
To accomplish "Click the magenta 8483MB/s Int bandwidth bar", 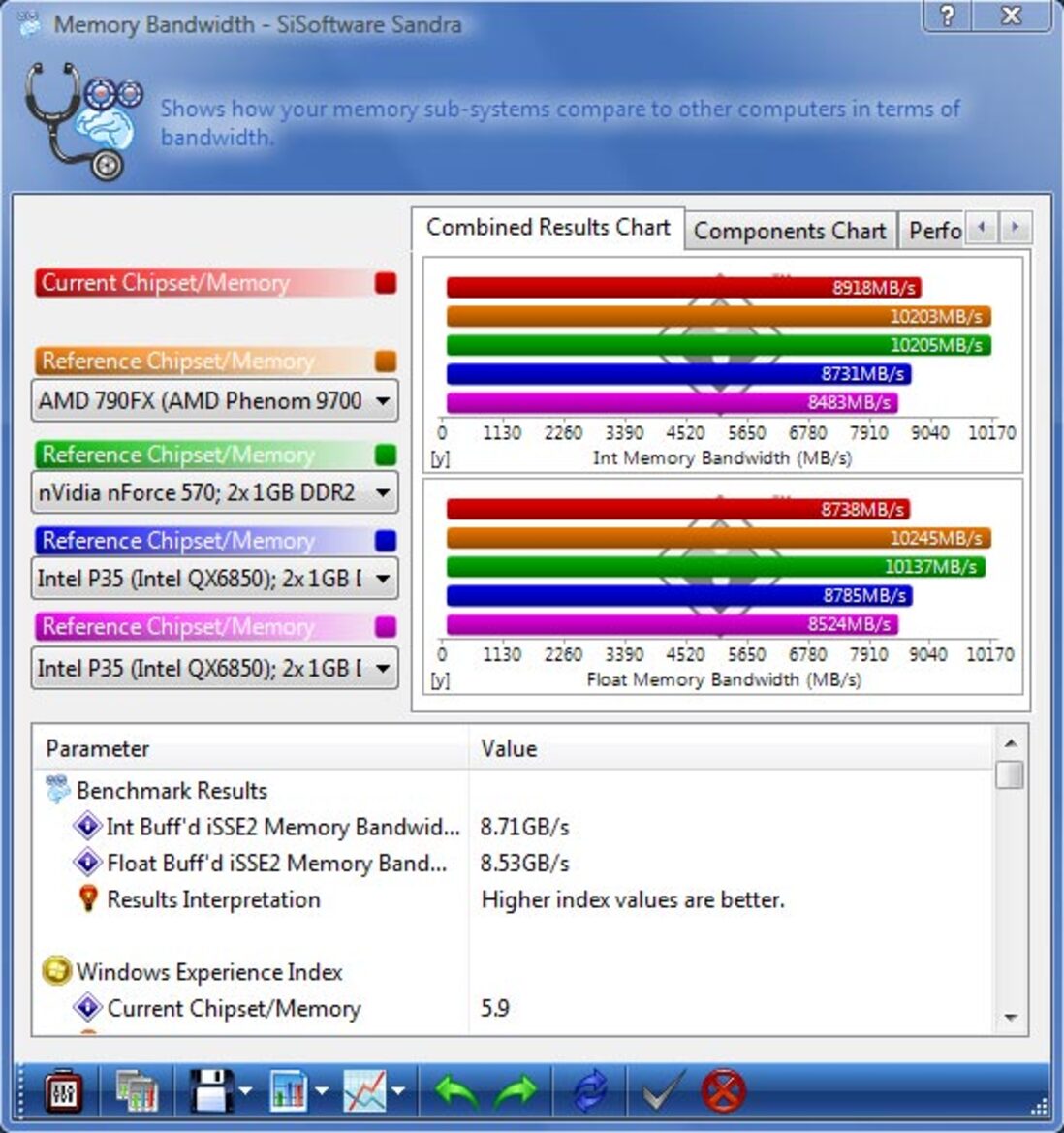I will pos(672,402).
